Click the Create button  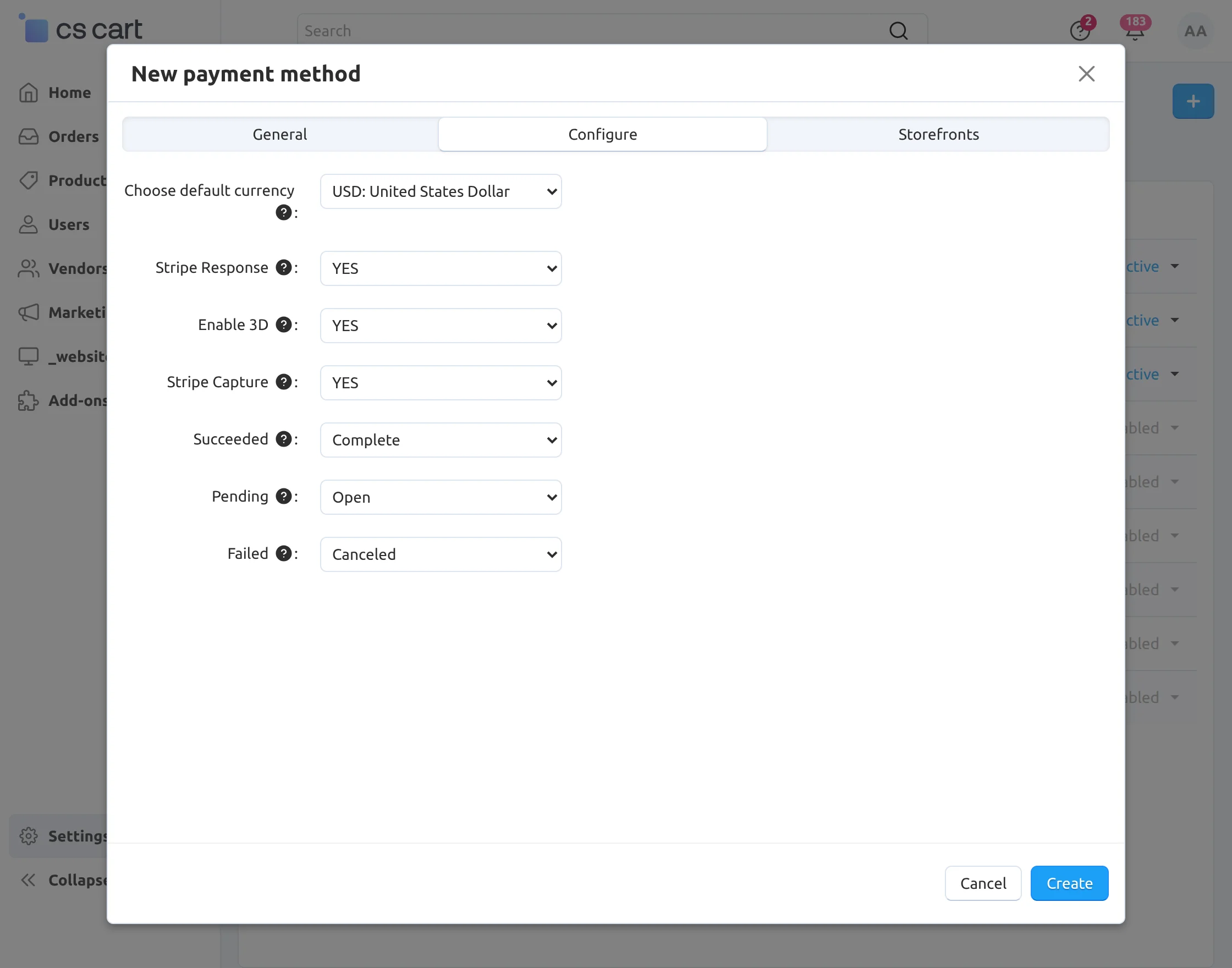pyautogui.click(x=1069, y=883)
